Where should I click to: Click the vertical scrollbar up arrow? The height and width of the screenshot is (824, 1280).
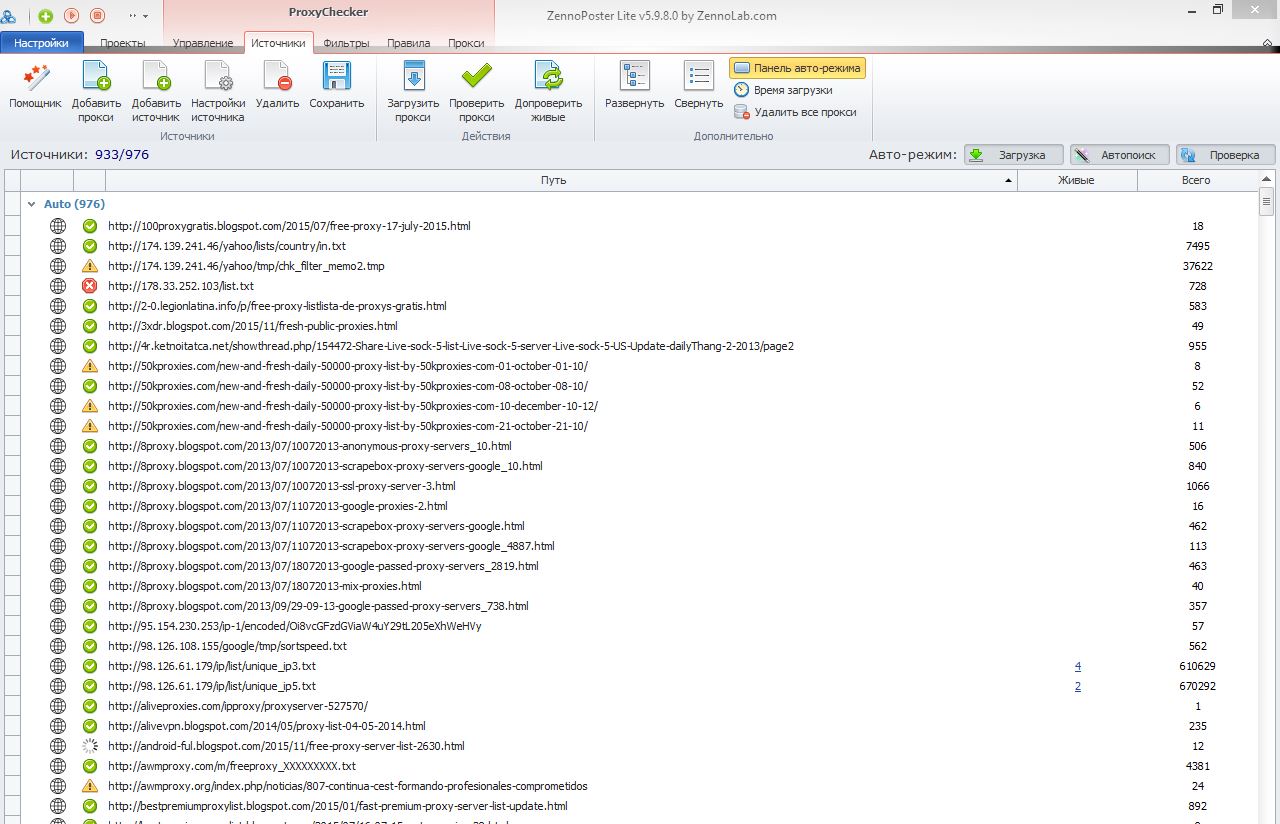(x=1266, y=179)
